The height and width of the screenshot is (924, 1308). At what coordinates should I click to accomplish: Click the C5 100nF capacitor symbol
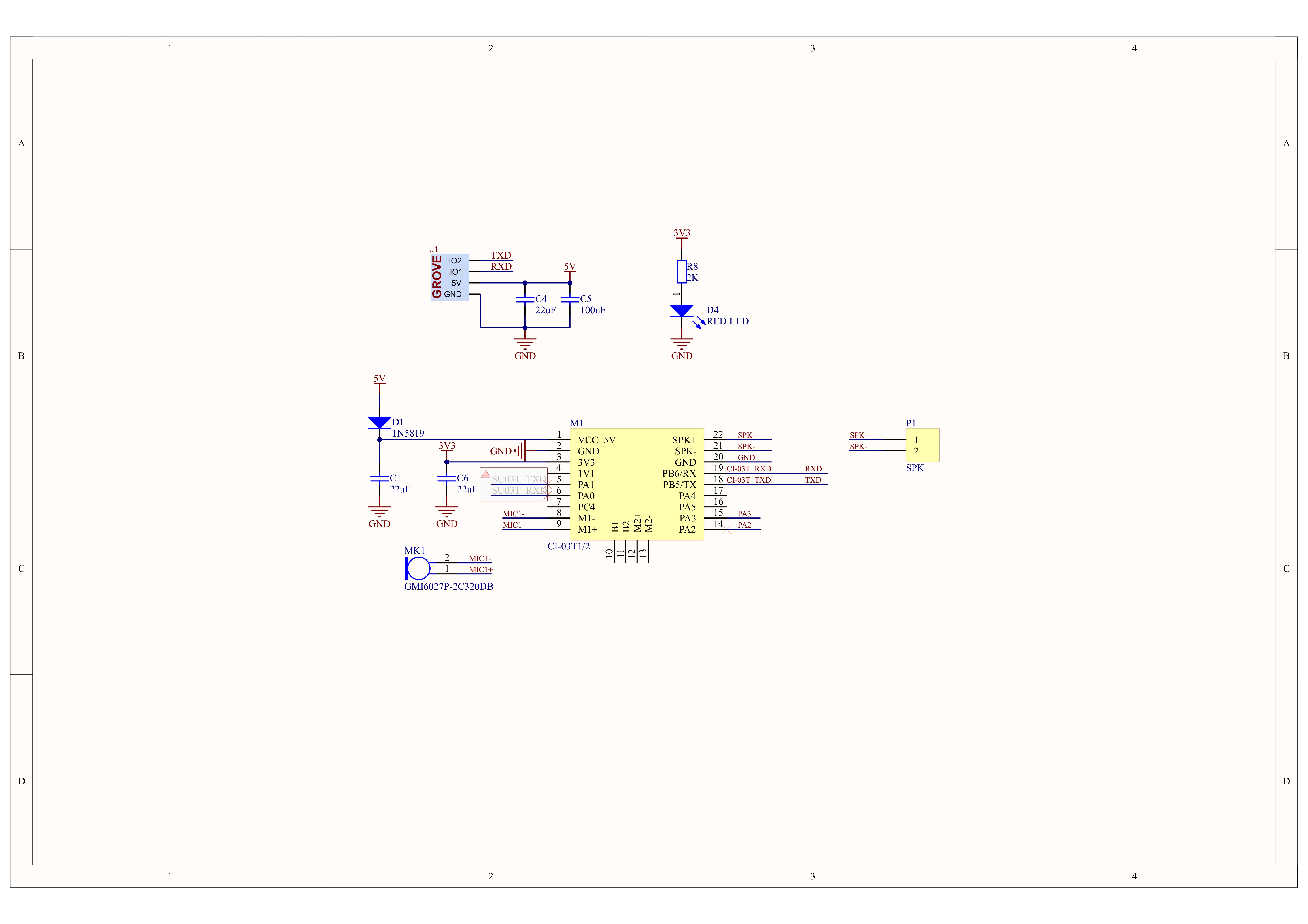[570, 300]
